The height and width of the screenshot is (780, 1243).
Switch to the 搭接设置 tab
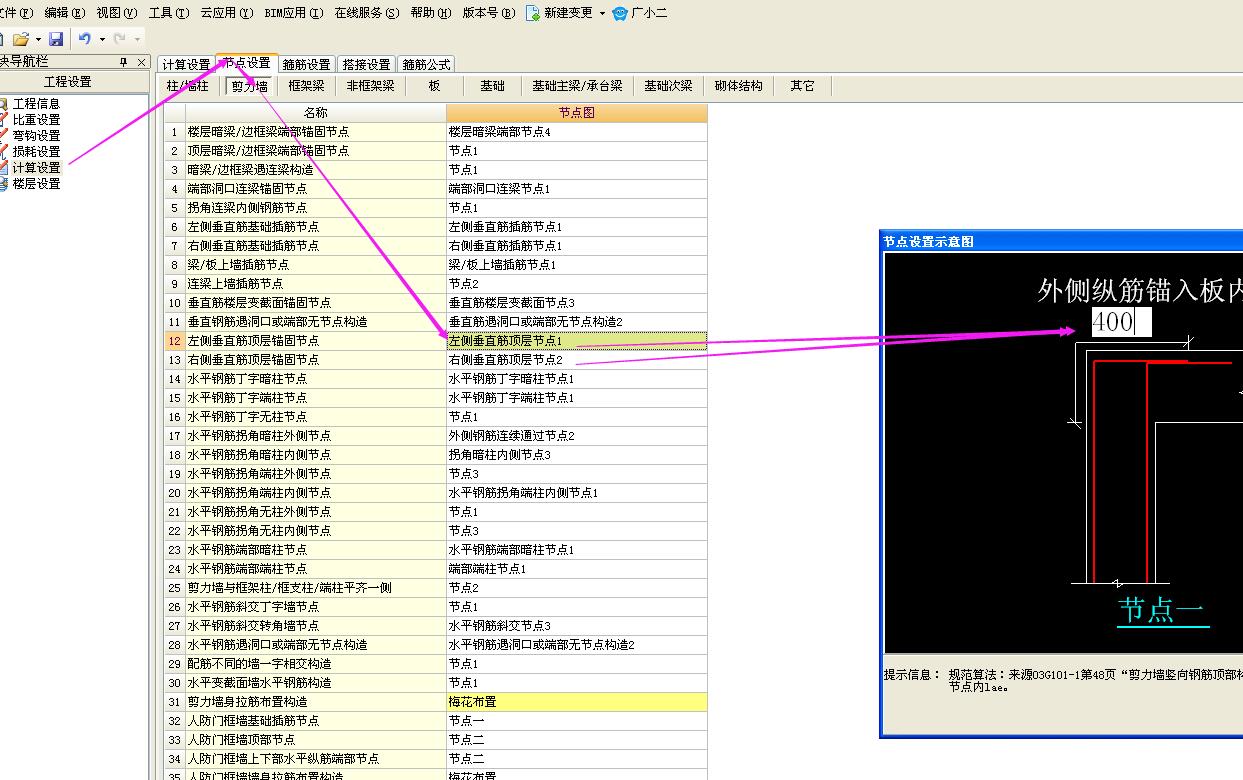(x=367, y=65)
